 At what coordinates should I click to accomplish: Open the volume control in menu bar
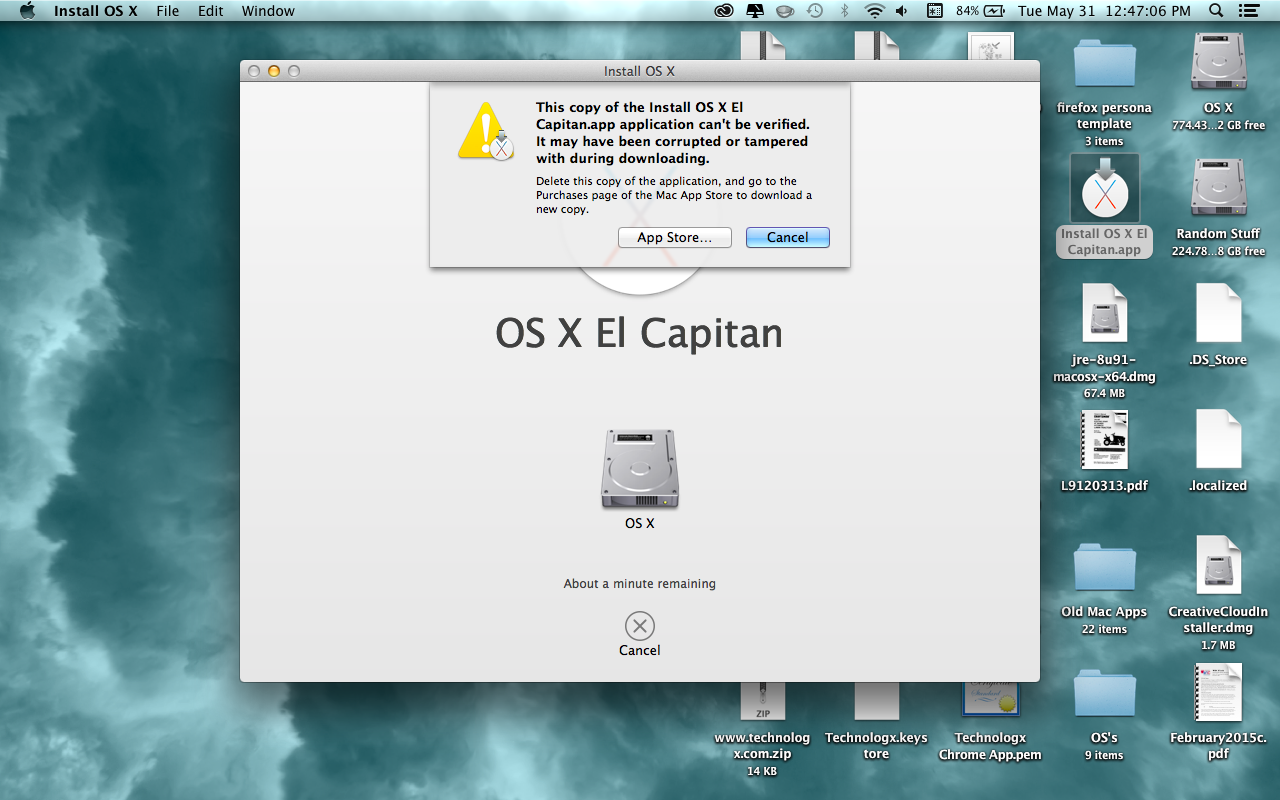click(x=902, y=11)
